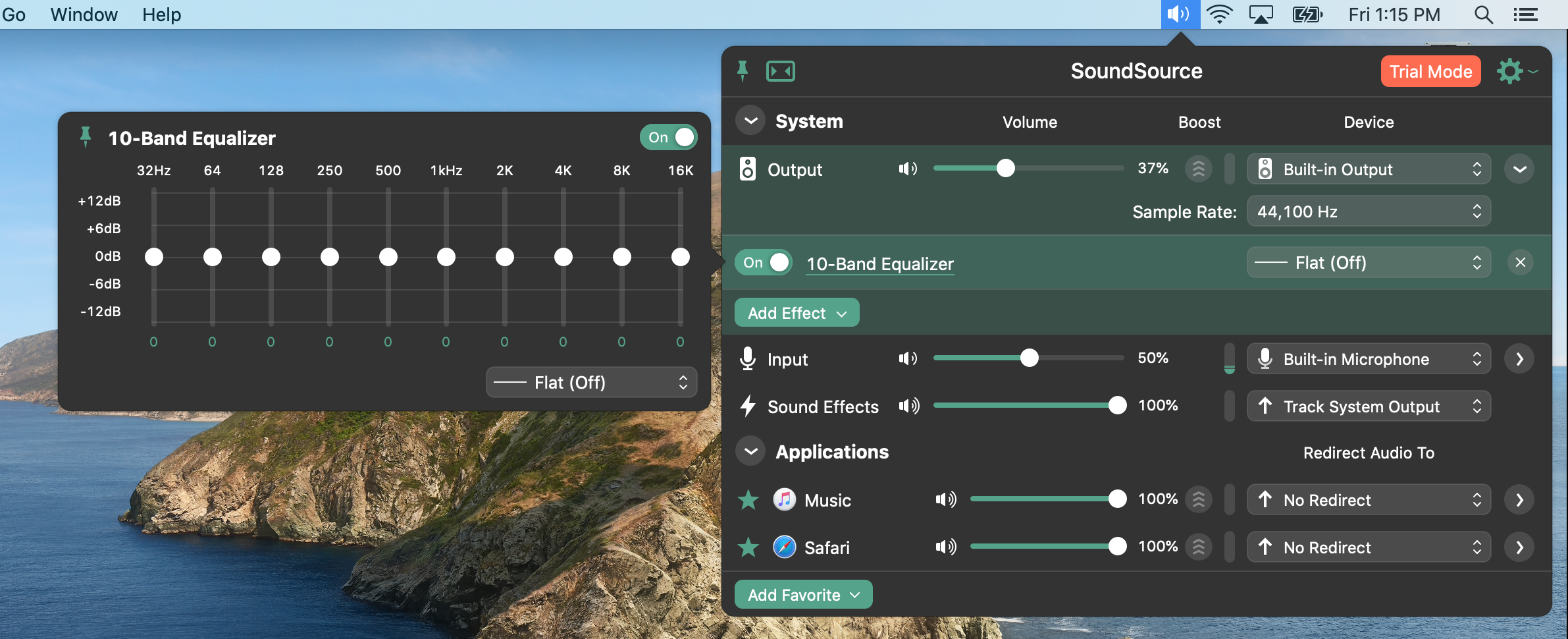This screenshot has width=1568, height=639.
Task: Click the 10-Band Equalizer link in SoundSource
Action: coord(880,264)
